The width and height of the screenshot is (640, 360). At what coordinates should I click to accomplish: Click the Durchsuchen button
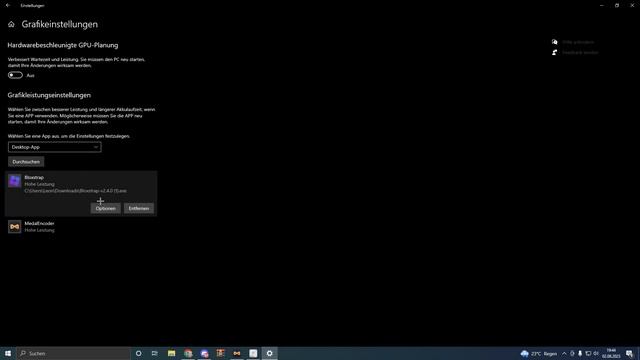coord(26,162)
